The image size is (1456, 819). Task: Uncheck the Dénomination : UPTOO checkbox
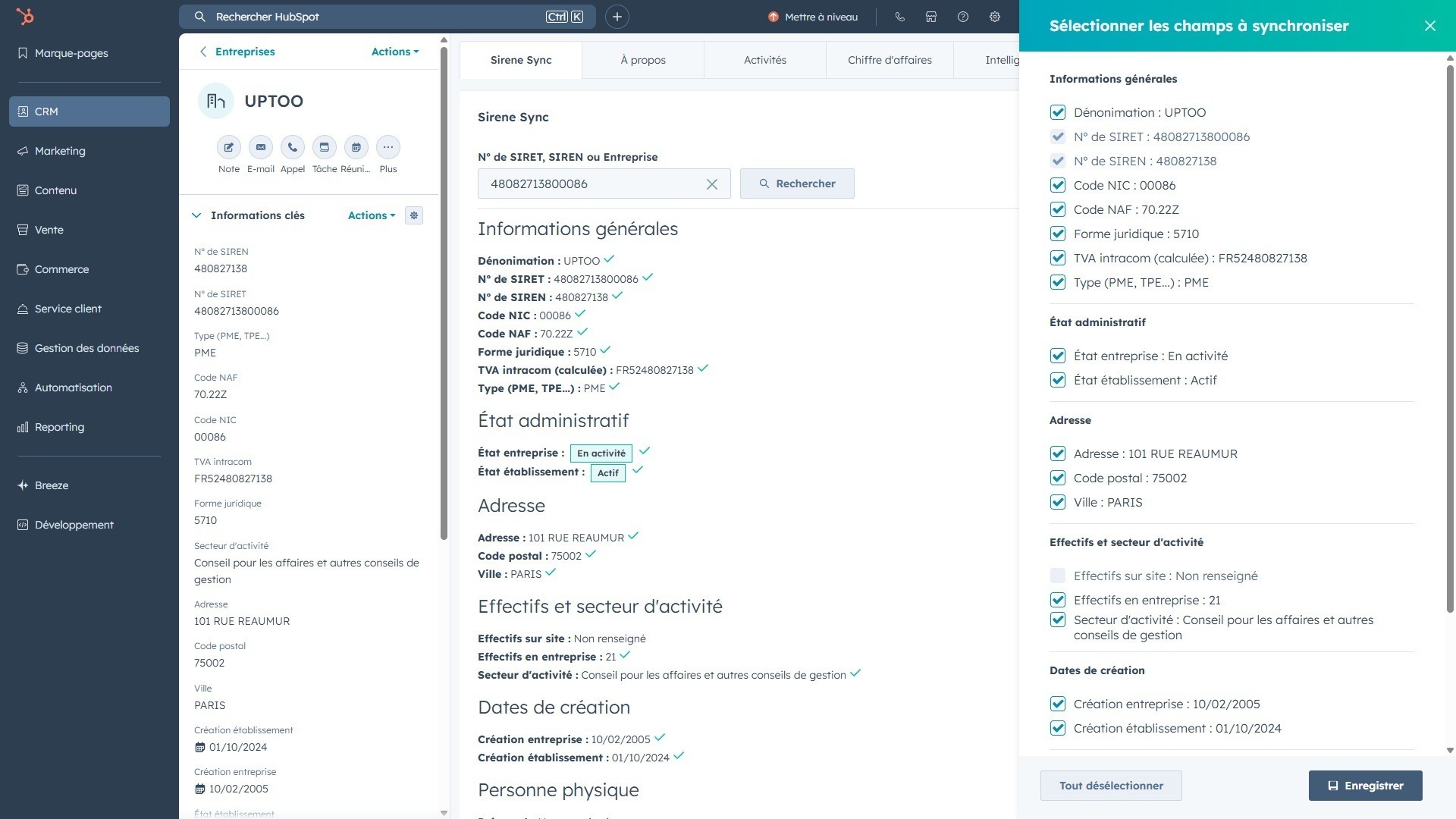pos(1058,112)
